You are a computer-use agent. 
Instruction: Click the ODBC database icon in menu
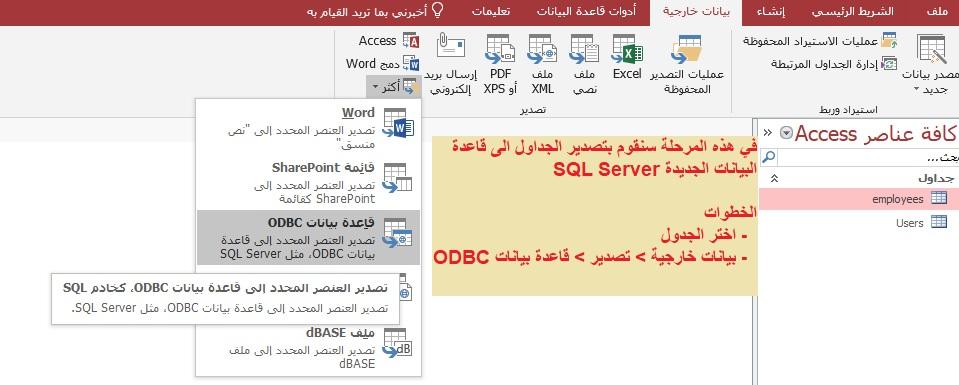398,233
